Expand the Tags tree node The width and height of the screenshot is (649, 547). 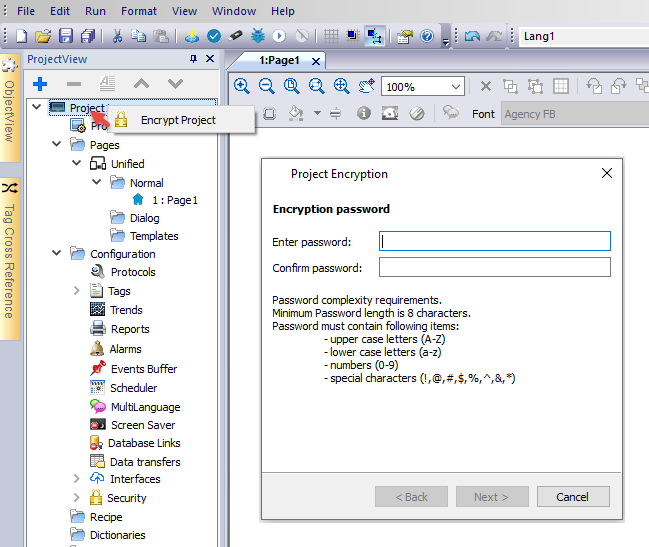(77, 291)
